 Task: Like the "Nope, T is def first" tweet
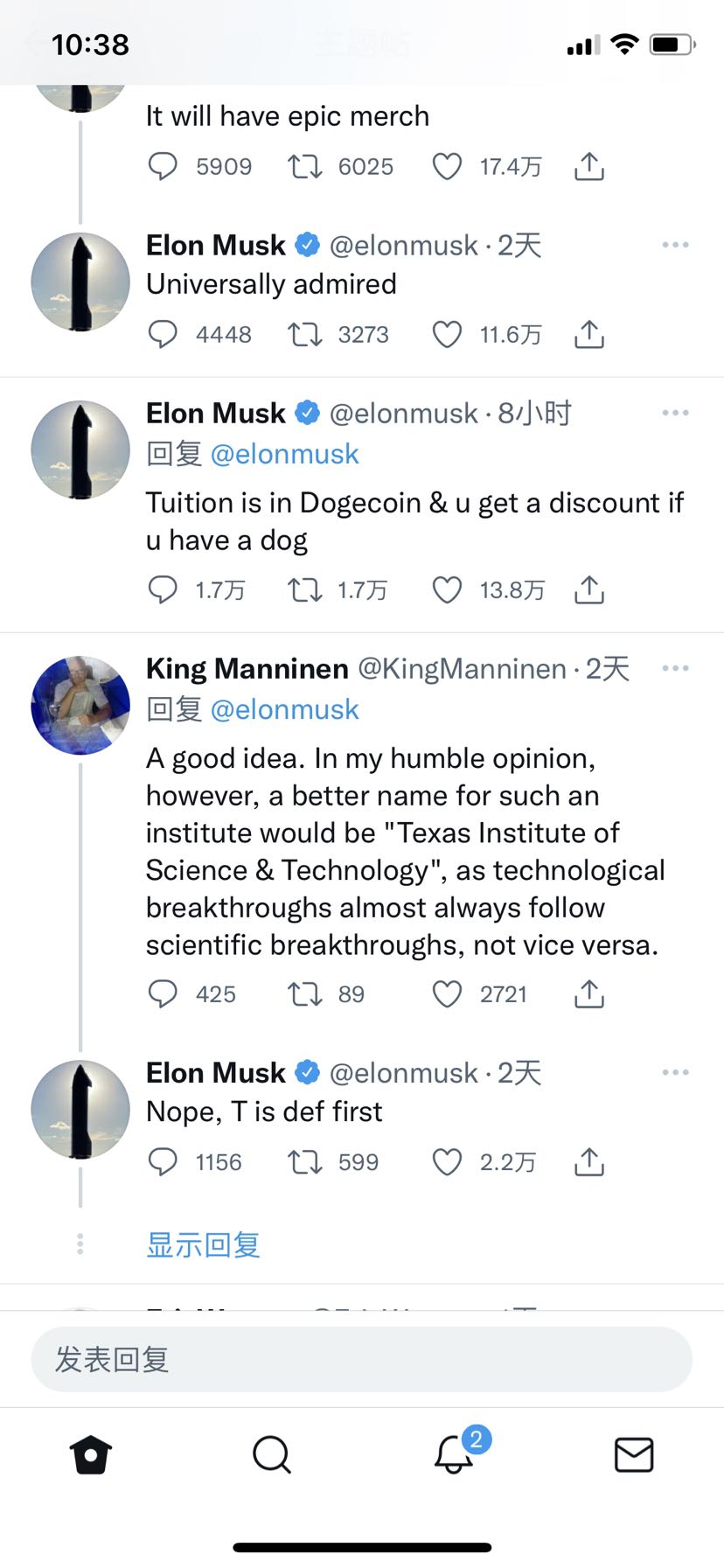447,1162
